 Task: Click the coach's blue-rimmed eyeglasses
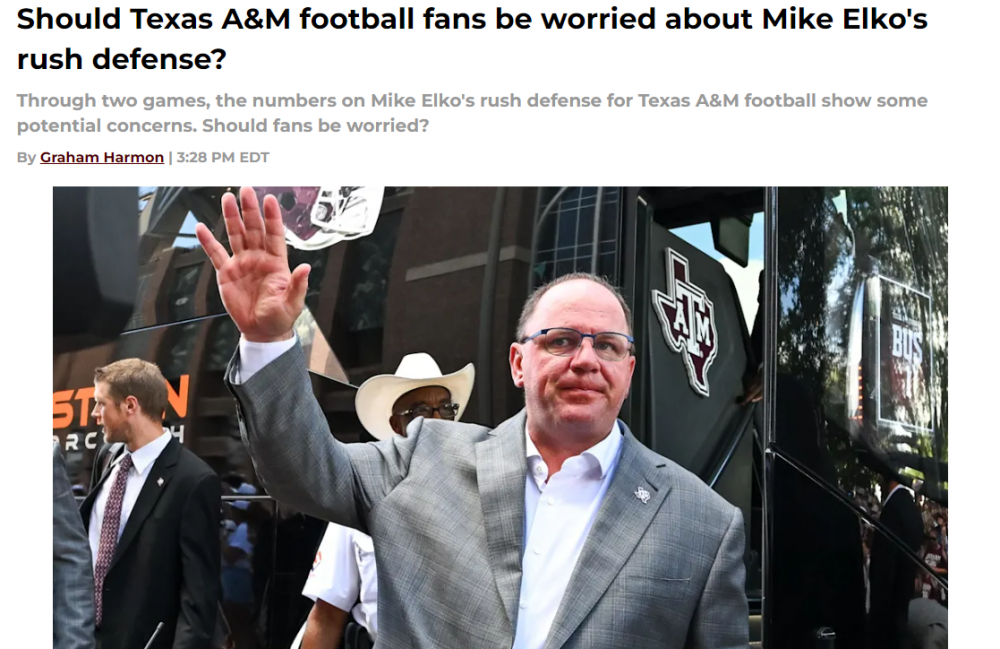click(577, 344)
